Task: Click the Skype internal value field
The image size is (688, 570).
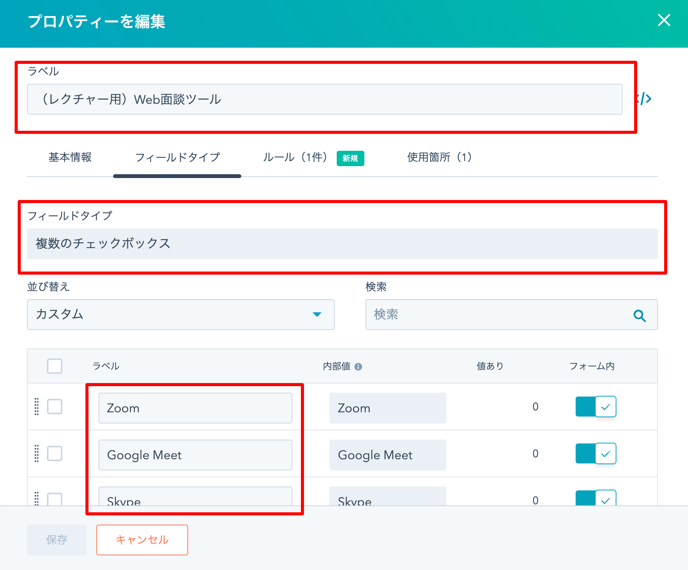Action: [x=388, y=496]
